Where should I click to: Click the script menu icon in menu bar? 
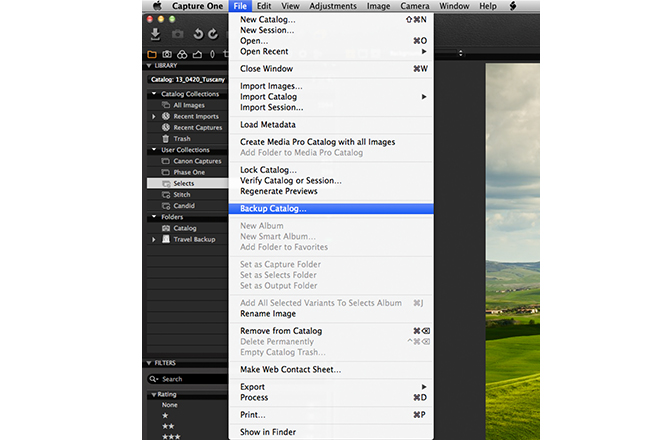[513, 6]
